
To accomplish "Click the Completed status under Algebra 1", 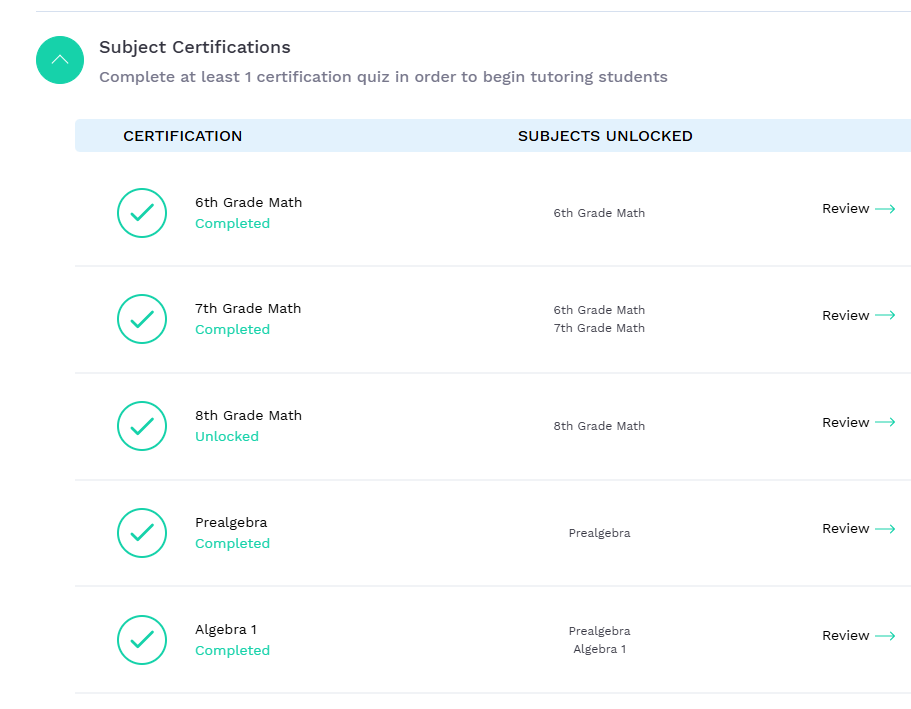I will (232, 651).
